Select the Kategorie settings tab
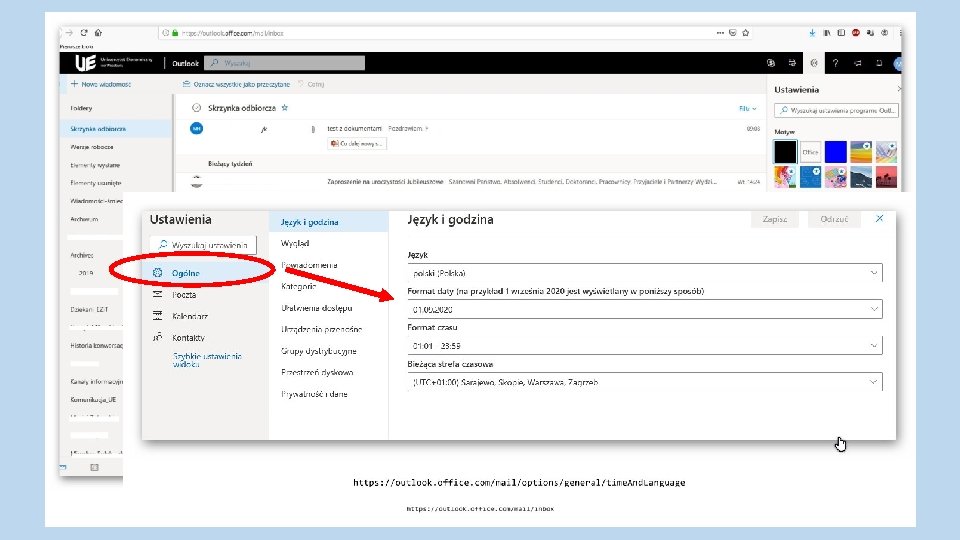This screenshot has width=960, height=540. pyautogui.click(x=298, y=286)
